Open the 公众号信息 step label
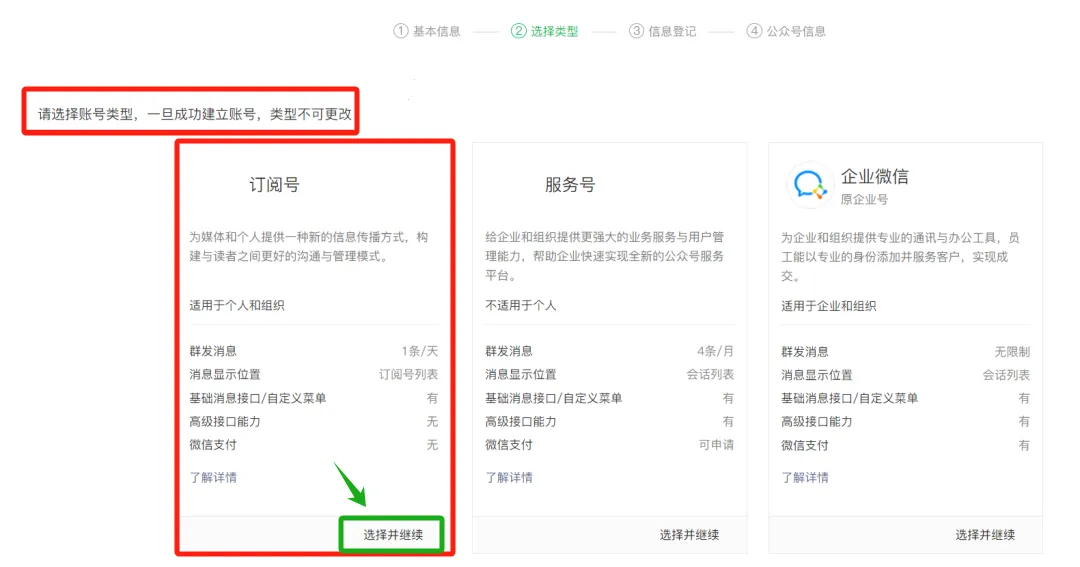The width and height of the screenshot is (1080, 567). tap(796, 31)
